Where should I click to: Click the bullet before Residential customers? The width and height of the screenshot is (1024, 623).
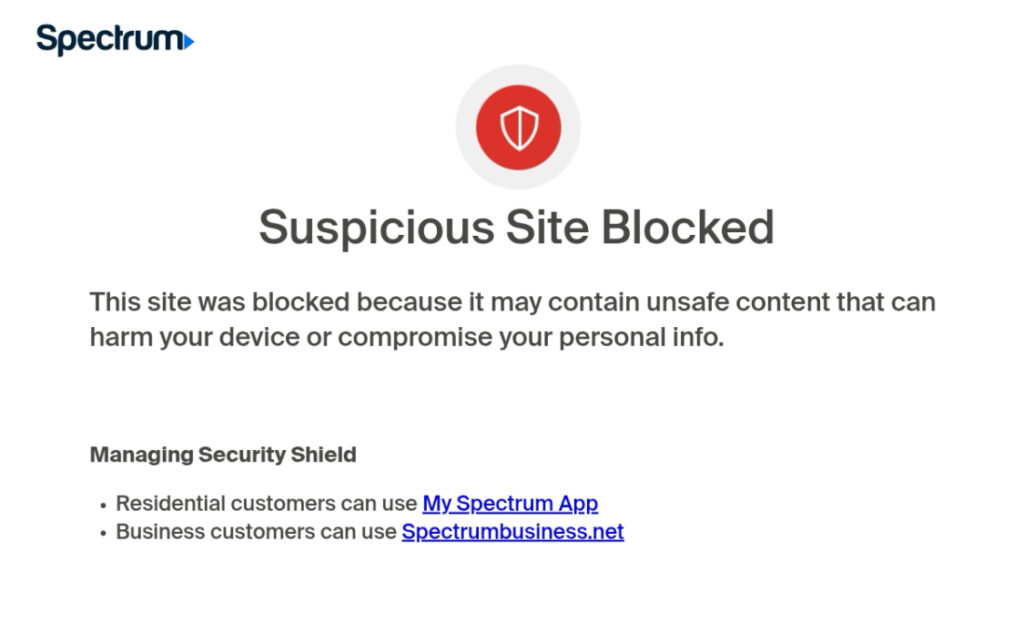pyautogui.click(x=103, y=504)
